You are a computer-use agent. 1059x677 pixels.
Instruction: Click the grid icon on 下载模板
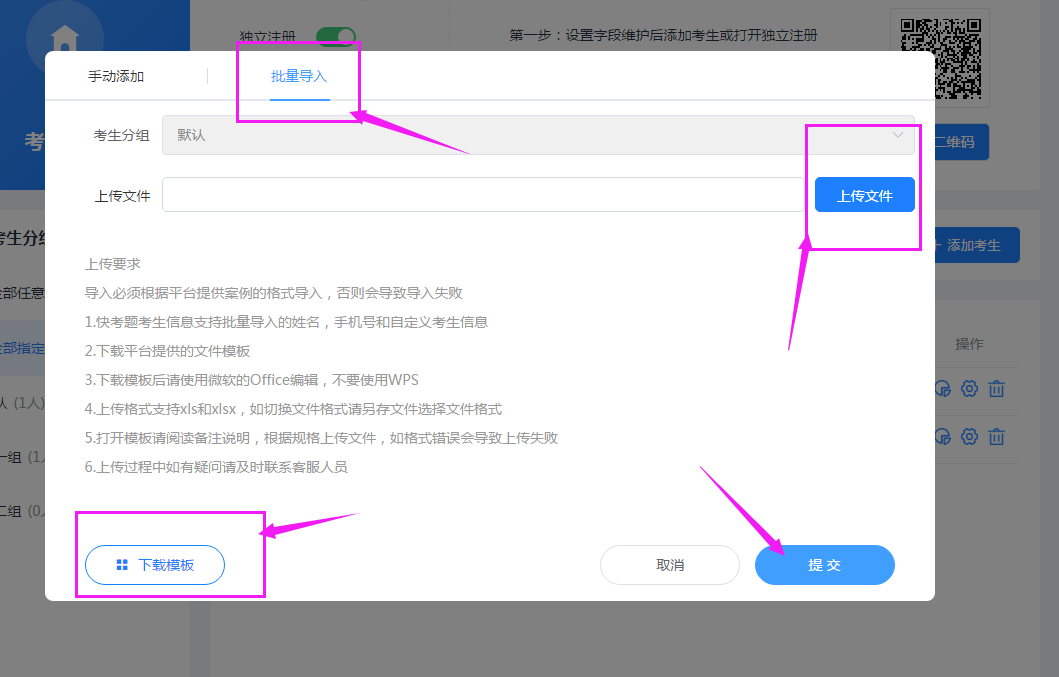pos(122,565)
